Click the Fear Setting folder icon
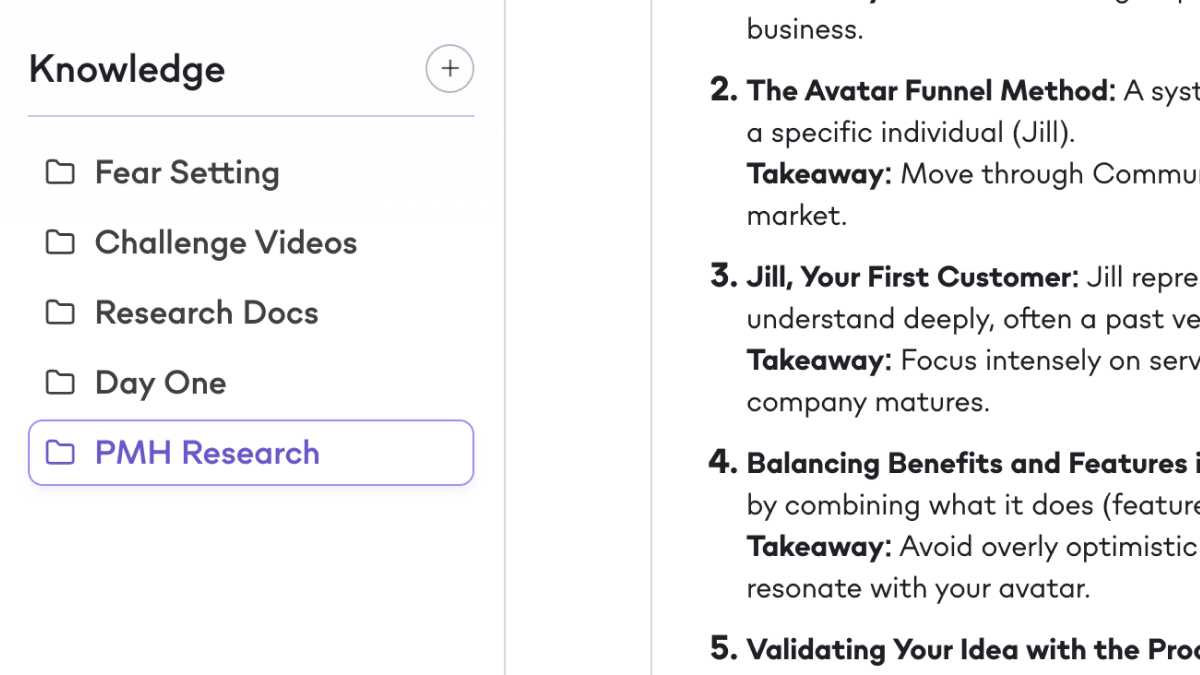Screen dimensions: 1200x675 [60, 173]
